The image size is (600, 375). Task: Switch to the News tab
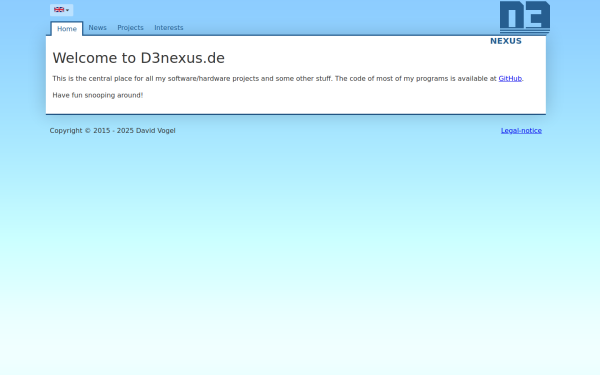tap(98, 28)
